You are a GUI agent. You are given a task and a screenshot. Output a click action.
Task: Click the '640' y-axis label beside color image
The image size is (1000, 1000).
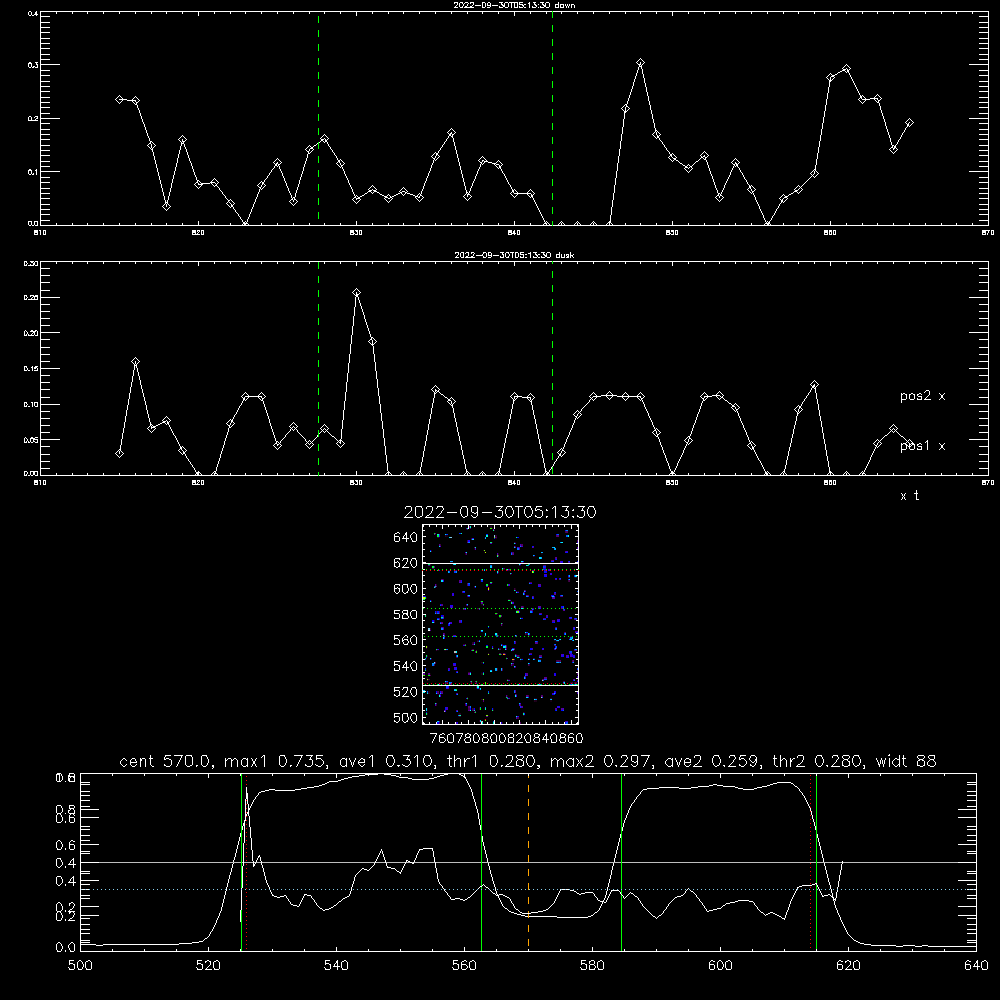click(406, 538)
